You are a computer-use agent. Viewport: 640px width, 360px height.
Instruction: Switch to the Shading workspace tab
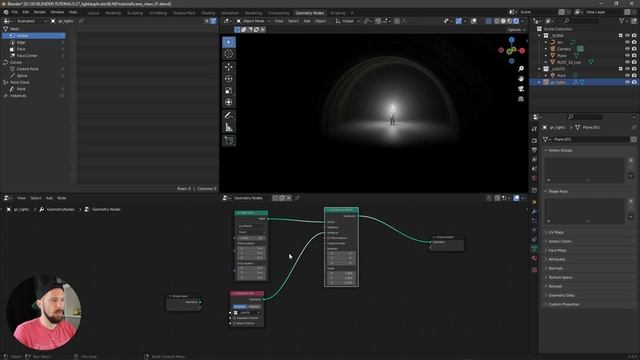click(208, 13)
